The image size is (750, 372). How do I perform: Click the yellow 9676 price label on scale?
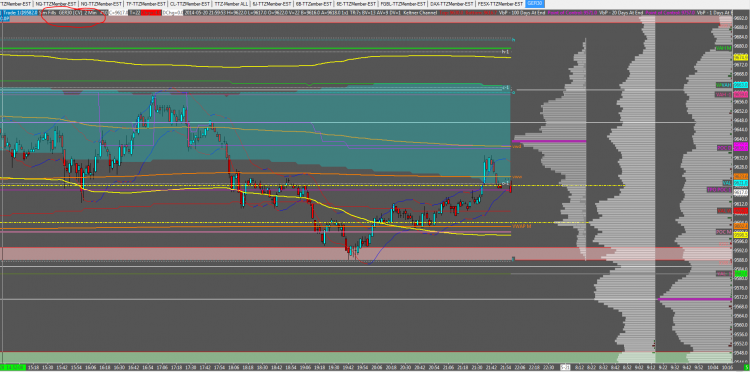pos(741,57)
